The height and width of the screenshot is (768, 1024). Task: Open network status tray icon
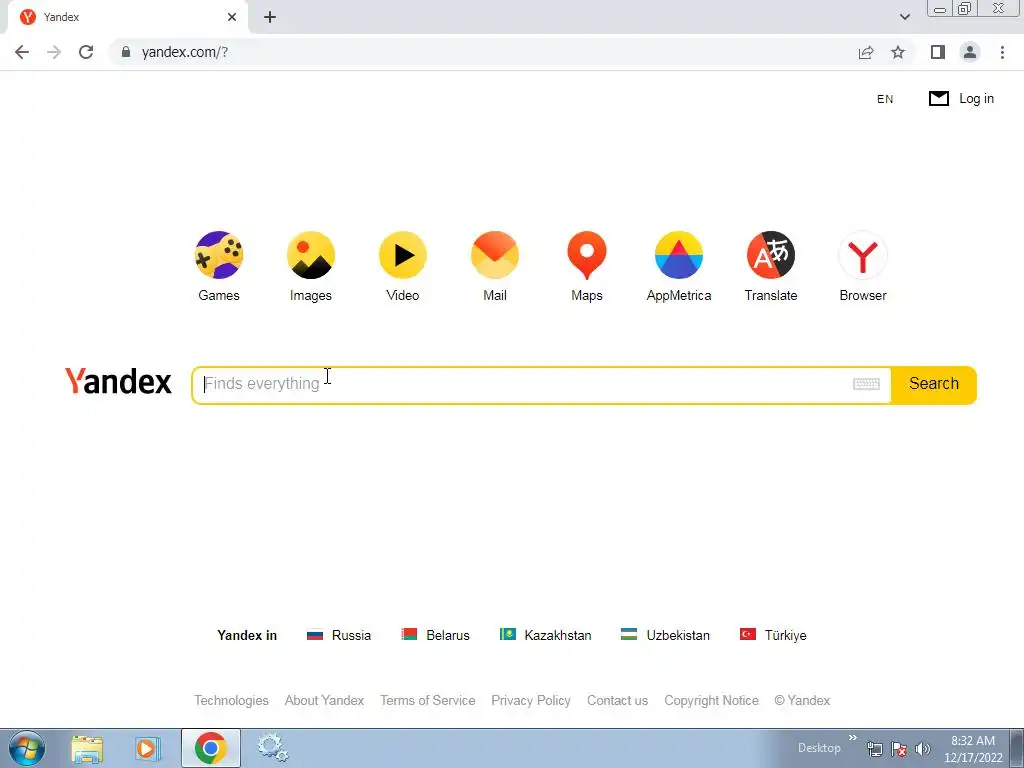coord(874,749)
